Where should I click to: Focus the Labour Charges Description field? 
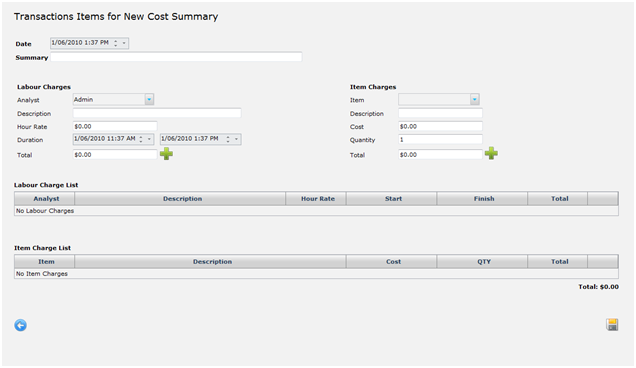pos(157,113)
